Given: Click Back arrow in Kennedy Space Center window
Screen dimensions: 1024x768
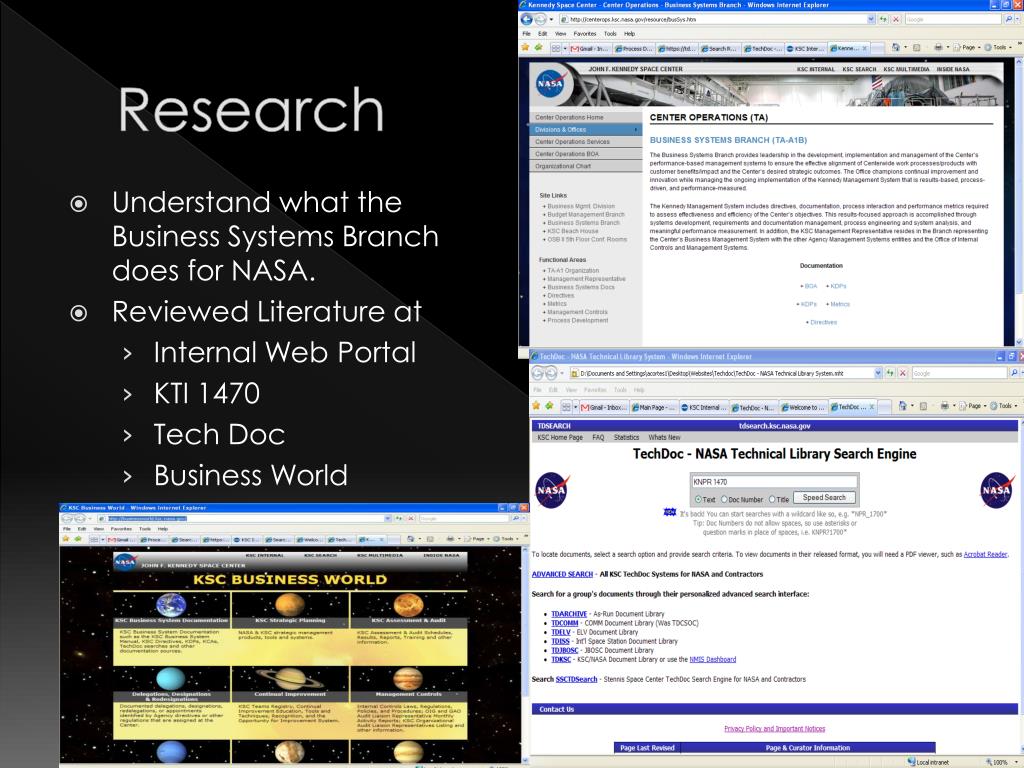Looking at the screenshot, I should click(x=527, y=19).
